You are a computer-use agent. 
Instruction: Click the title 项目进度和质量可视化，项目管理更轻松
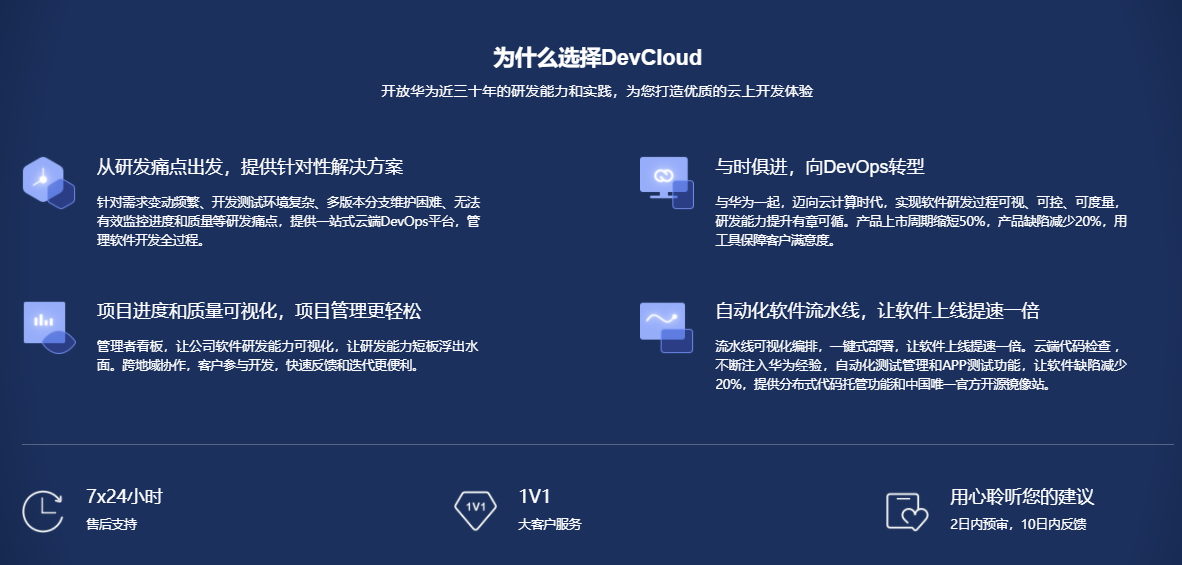(259, 310)
